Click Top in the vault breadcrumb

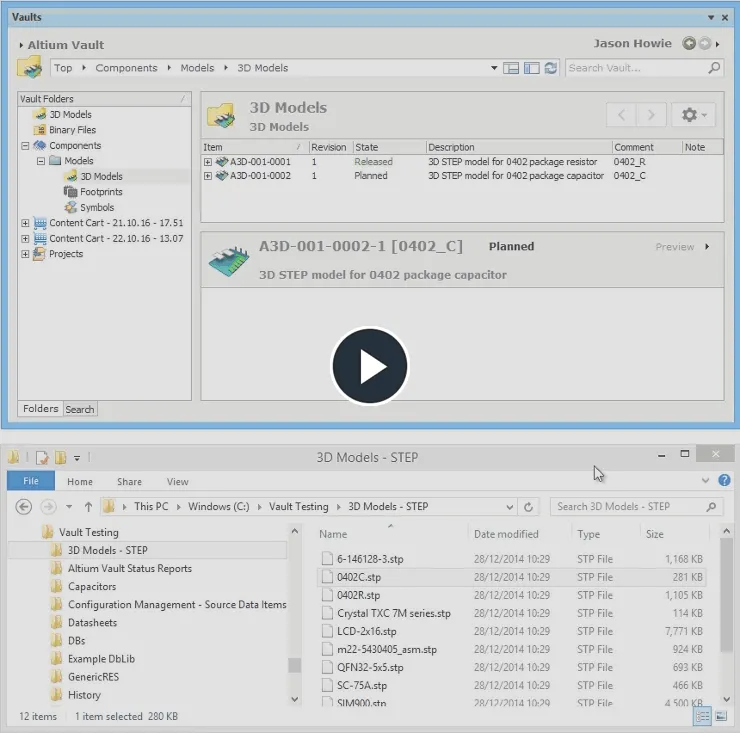pyautogui.click(x=63, y=68)
